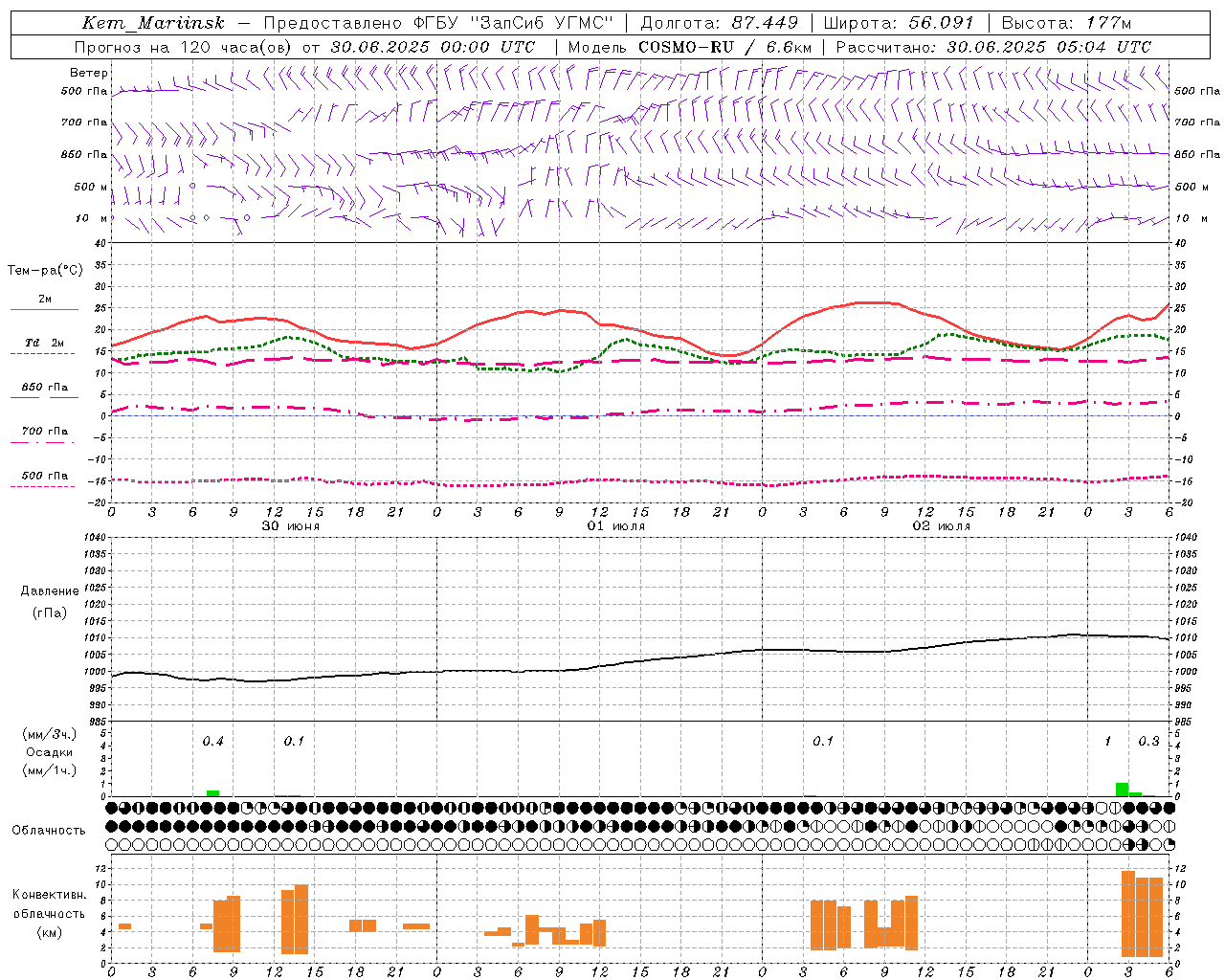
Task: Click the Осадки precipitation label
Action: [x=49, y=752]
